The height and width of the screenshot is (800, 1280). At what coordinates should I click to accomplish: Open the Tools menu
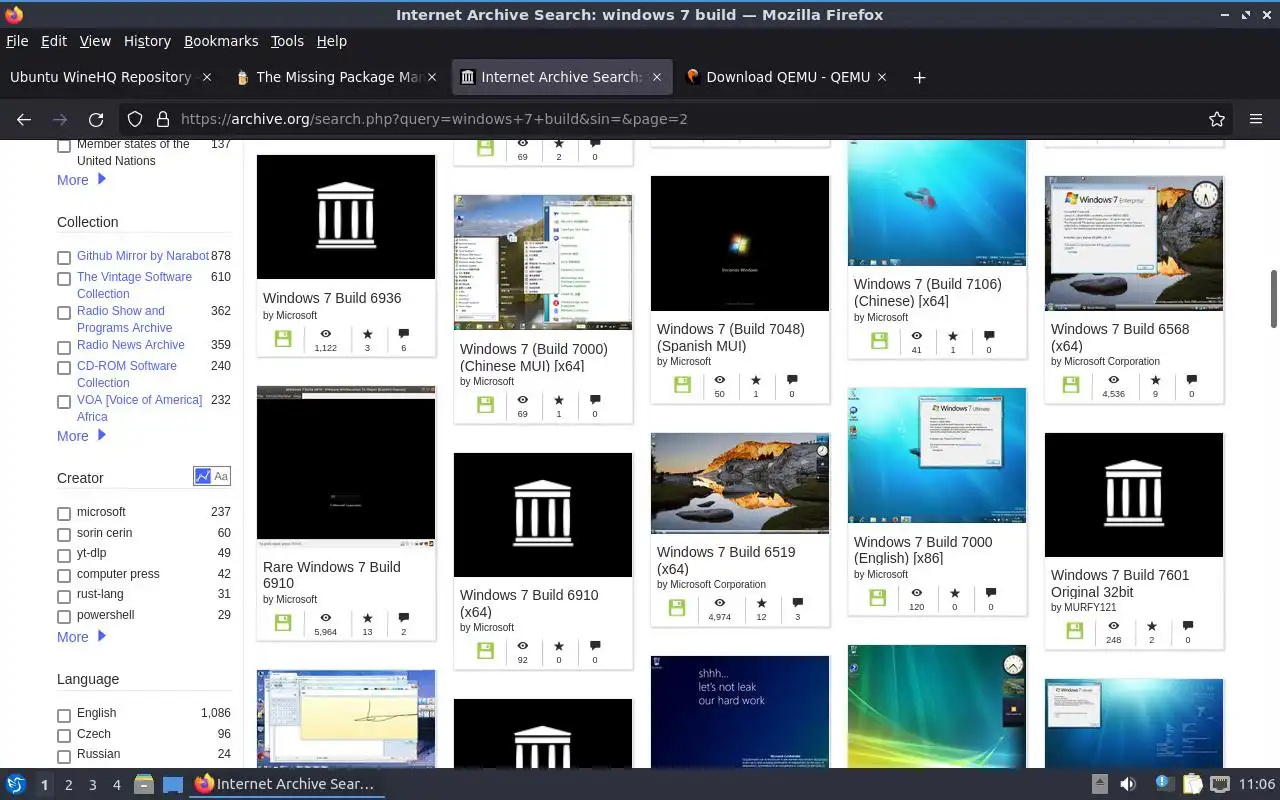coord(287,41)
